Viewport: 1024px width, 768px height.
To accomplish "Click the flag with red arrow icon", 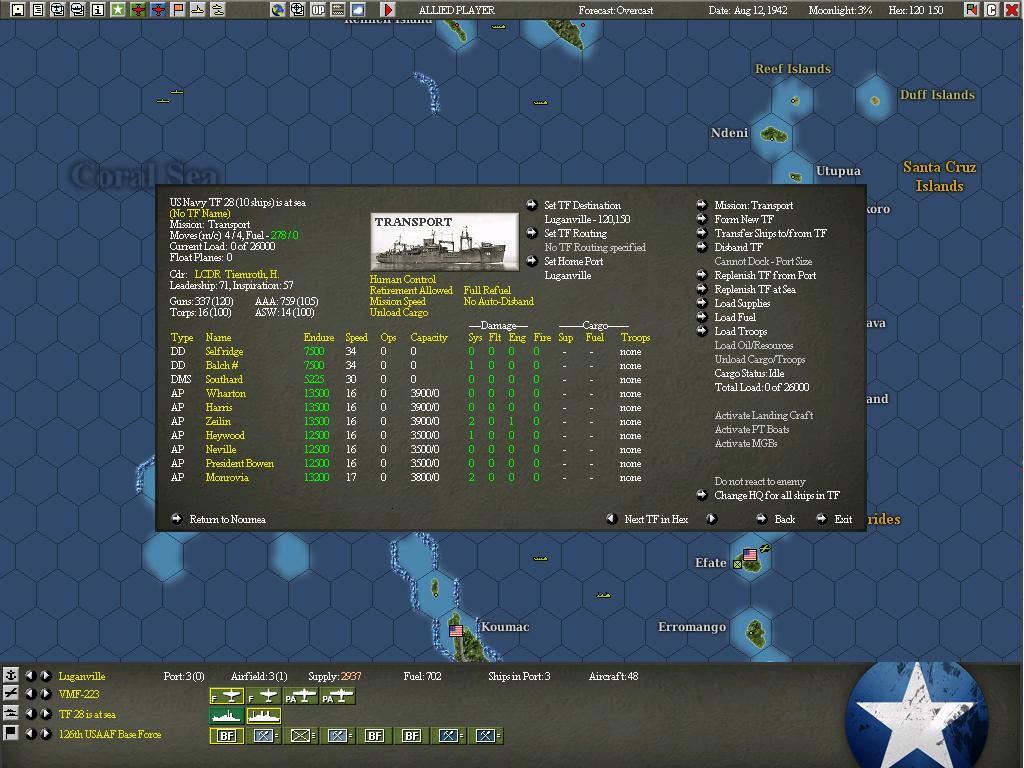I will point(972,10).
